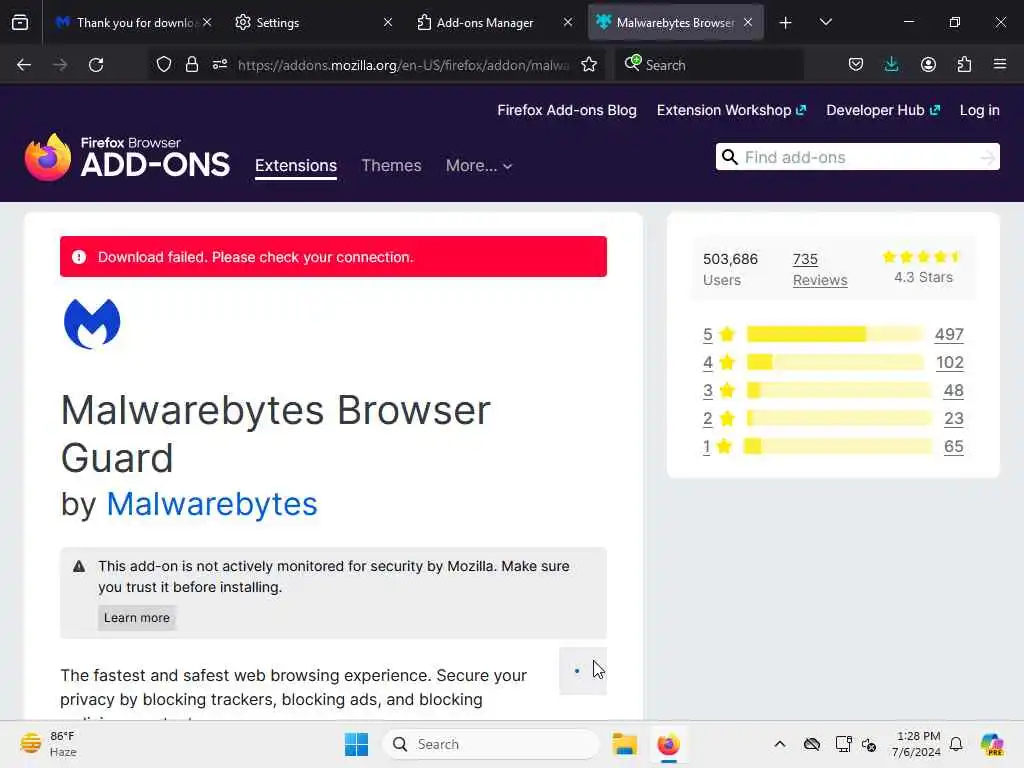
Task: List all tabs dropdown arrow
Action: point(825,22)
